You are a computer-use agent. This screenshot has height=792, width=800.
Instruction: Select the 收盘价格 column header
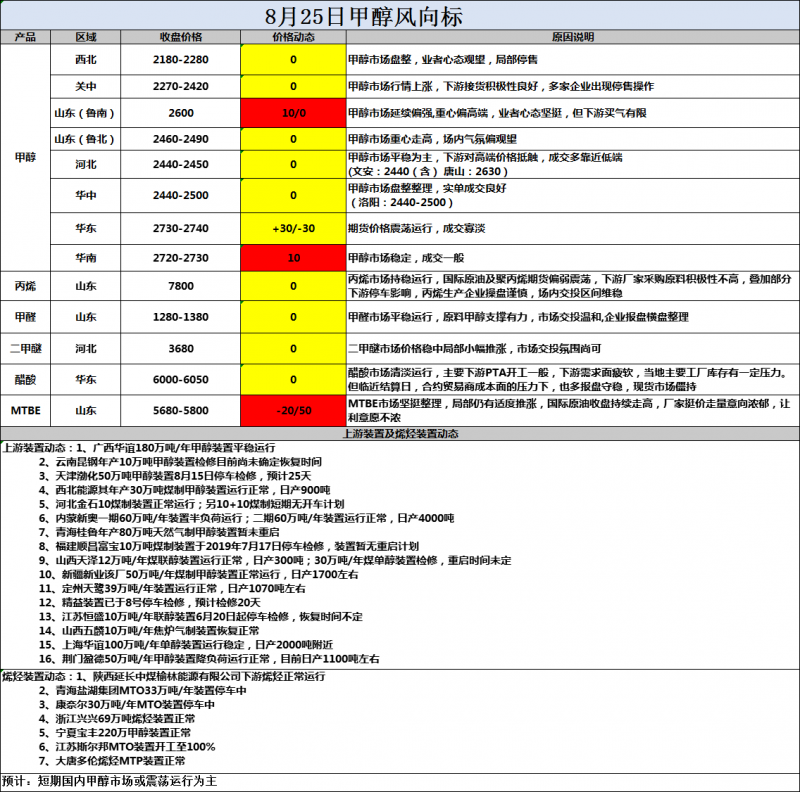click(x=181, y=37)
